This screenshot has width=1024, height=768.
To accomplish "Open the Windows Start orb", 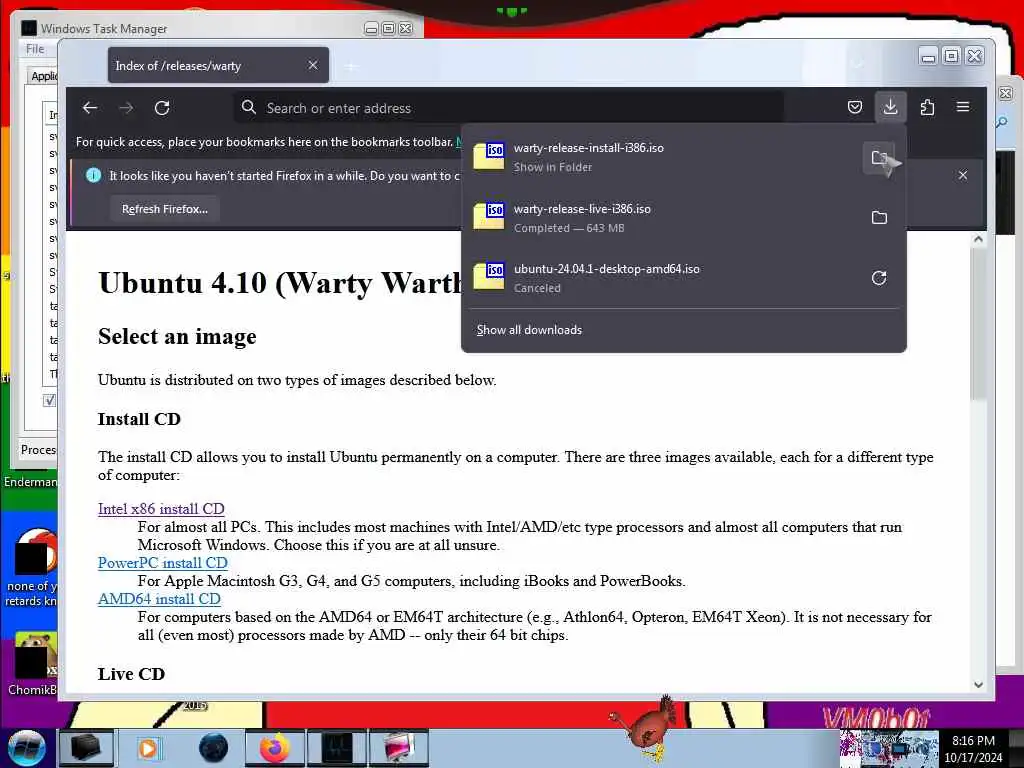I will point(26,748).
